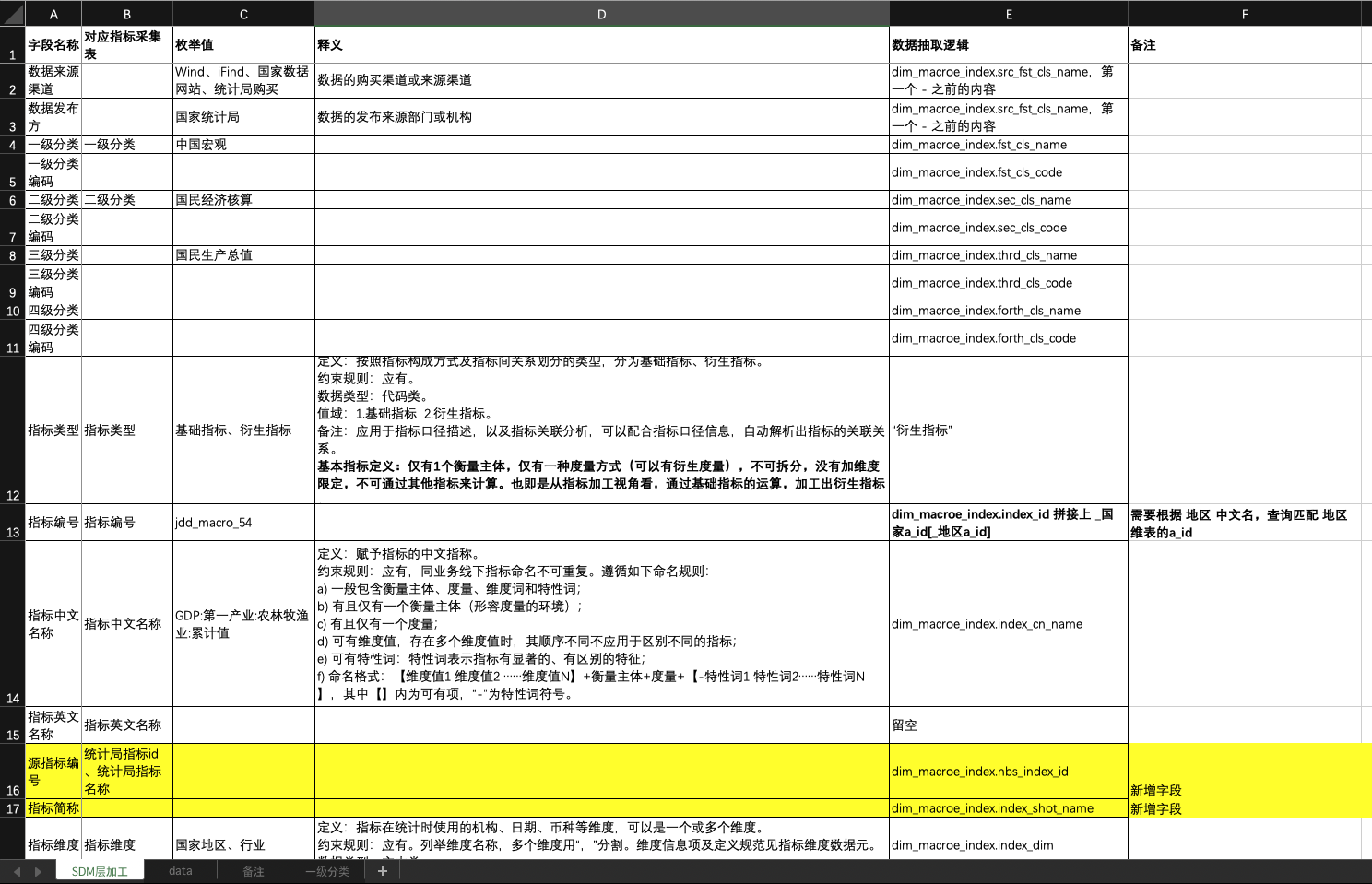Click the 对应指标采集表 header cell
This screenshot has height=884, width=1372.
(127, 44)
